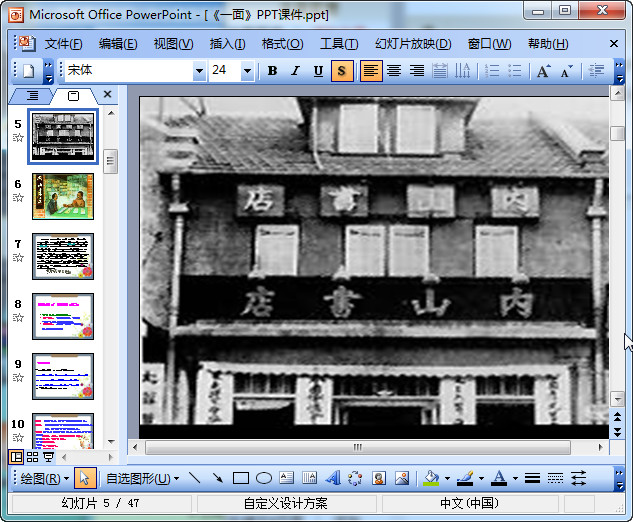
Task: Expand standard toolbar options
Action: click(x=48, y=71)
